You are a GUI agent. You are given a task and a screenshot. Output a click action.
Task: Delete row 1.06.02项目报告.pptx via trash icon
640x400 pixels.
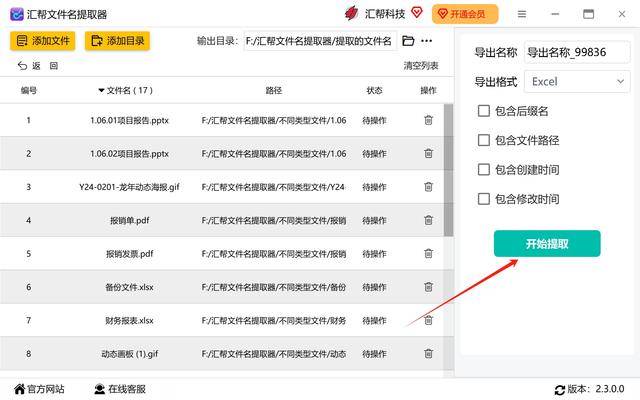coord(428,153)
